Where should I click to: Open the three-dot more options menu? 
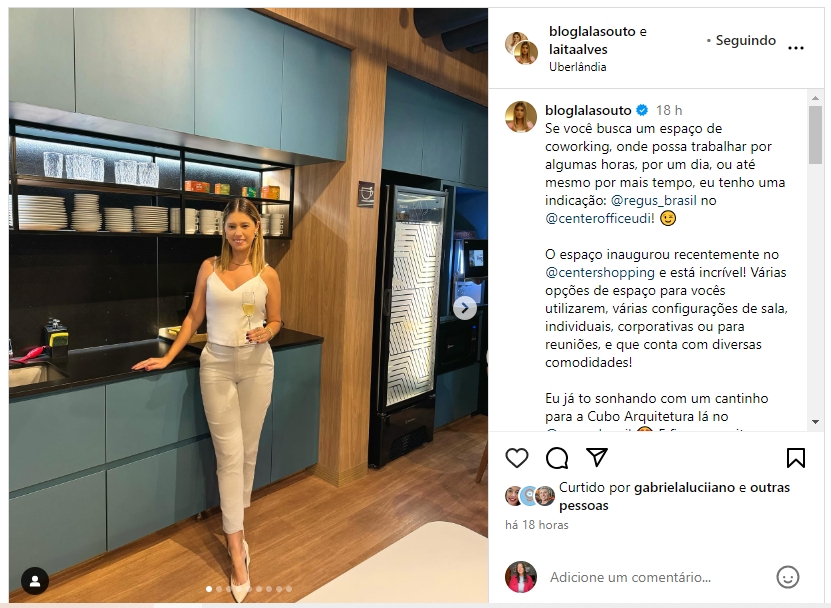click(x=795, y=48)
